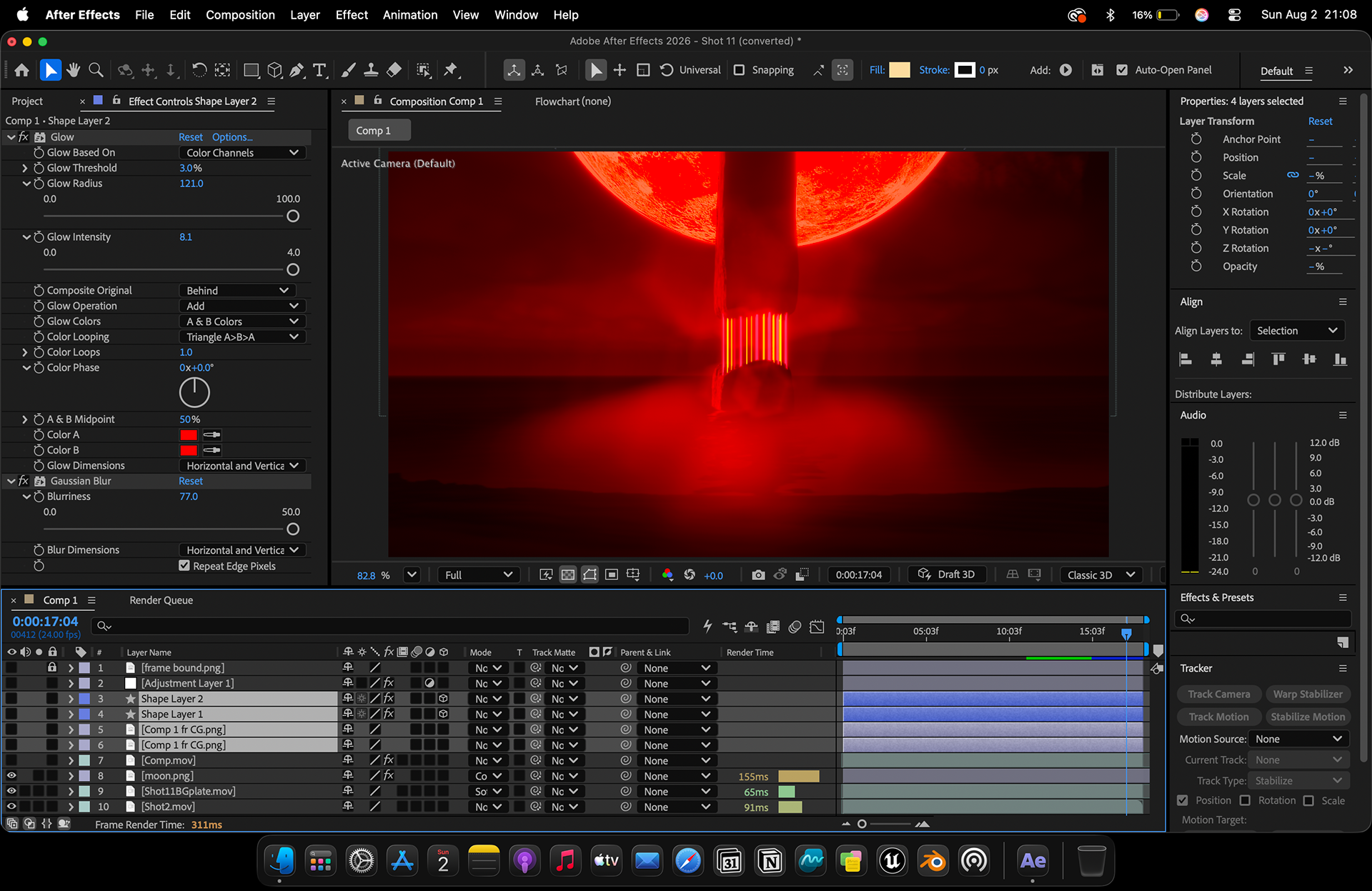Uncheck Repeat Edge Pixels
This screenshot has width=1372, height=891.
click(184, 566)
